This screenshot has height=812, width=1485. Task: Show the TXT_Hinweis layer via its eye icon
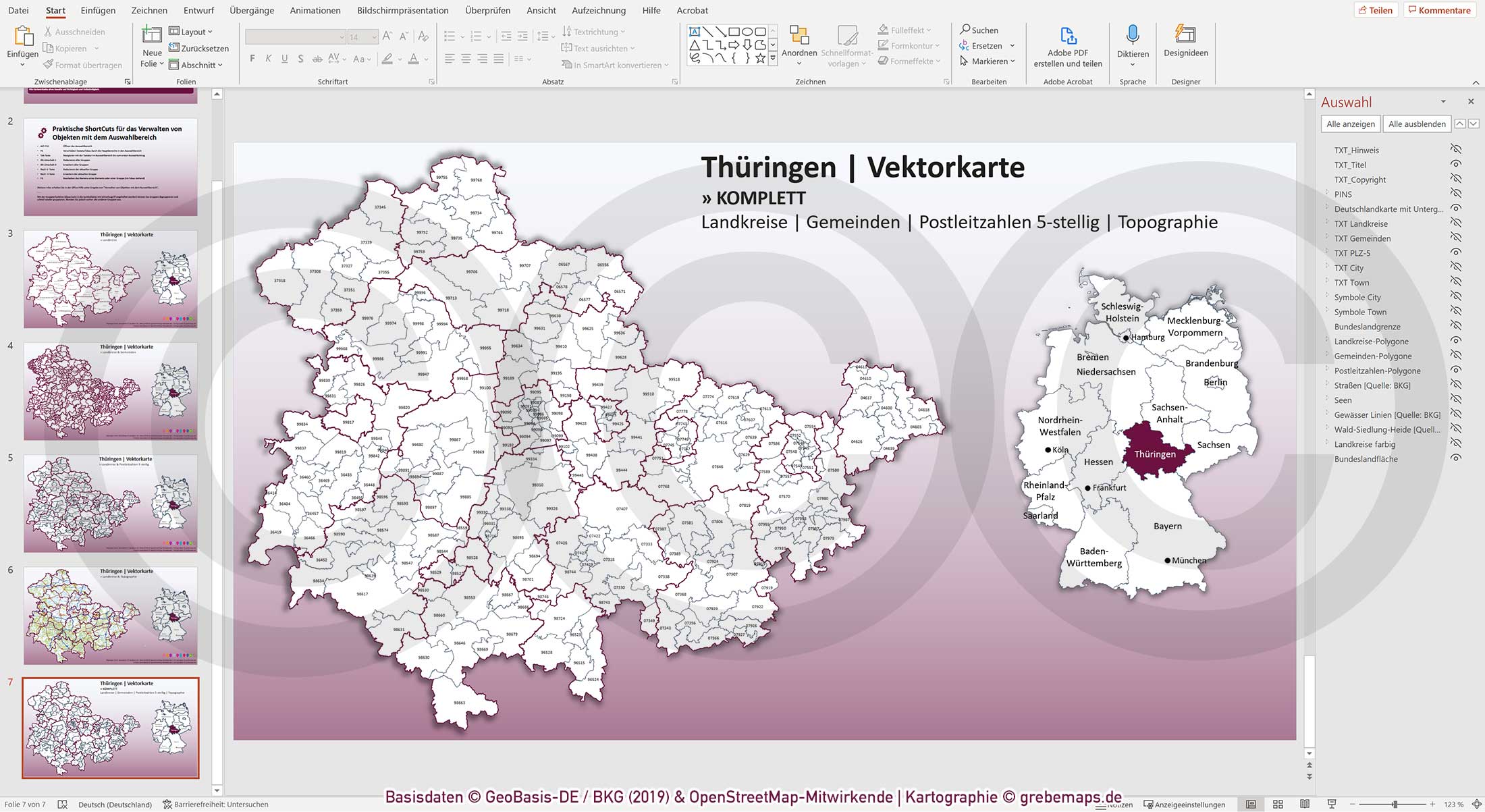1456,149
